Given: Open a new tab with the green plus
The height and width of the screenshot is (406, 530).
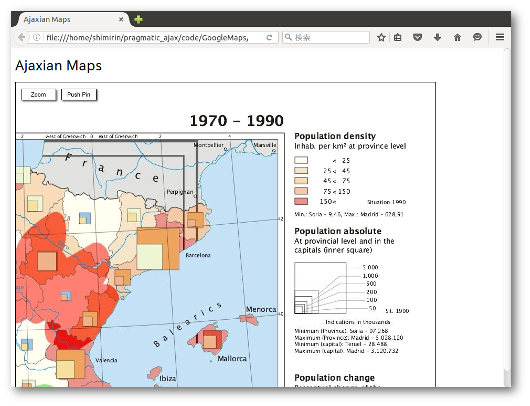Looking at the screenshot, I should point(138,20).
